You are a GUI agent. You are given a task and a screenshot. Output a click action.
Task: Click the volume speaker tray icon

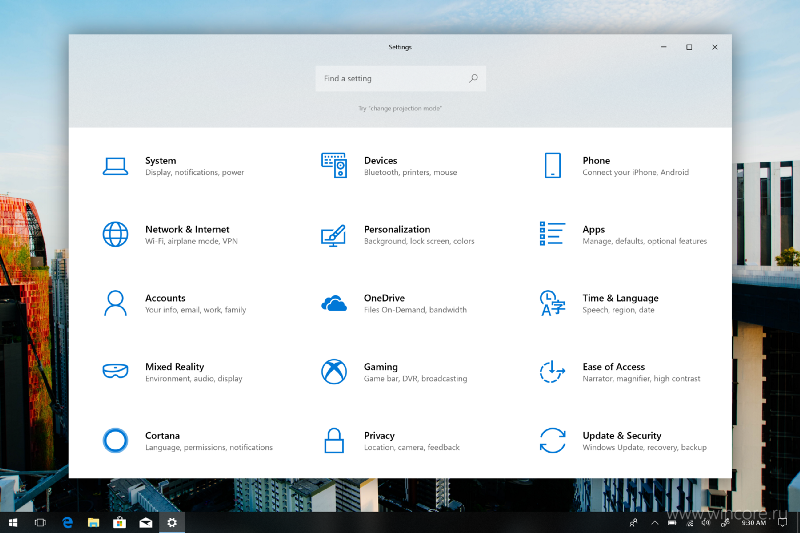click(707, 523)
